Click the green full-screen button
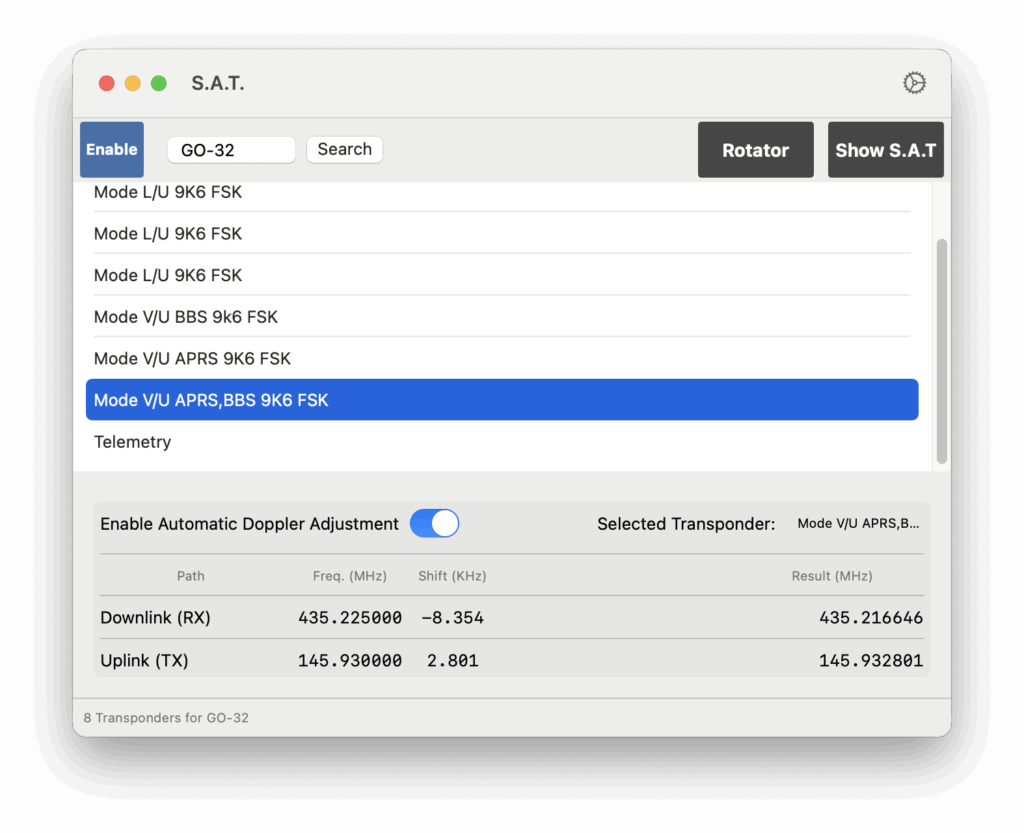The height and width of the screenshot is (833, 1024). point(159,84)
